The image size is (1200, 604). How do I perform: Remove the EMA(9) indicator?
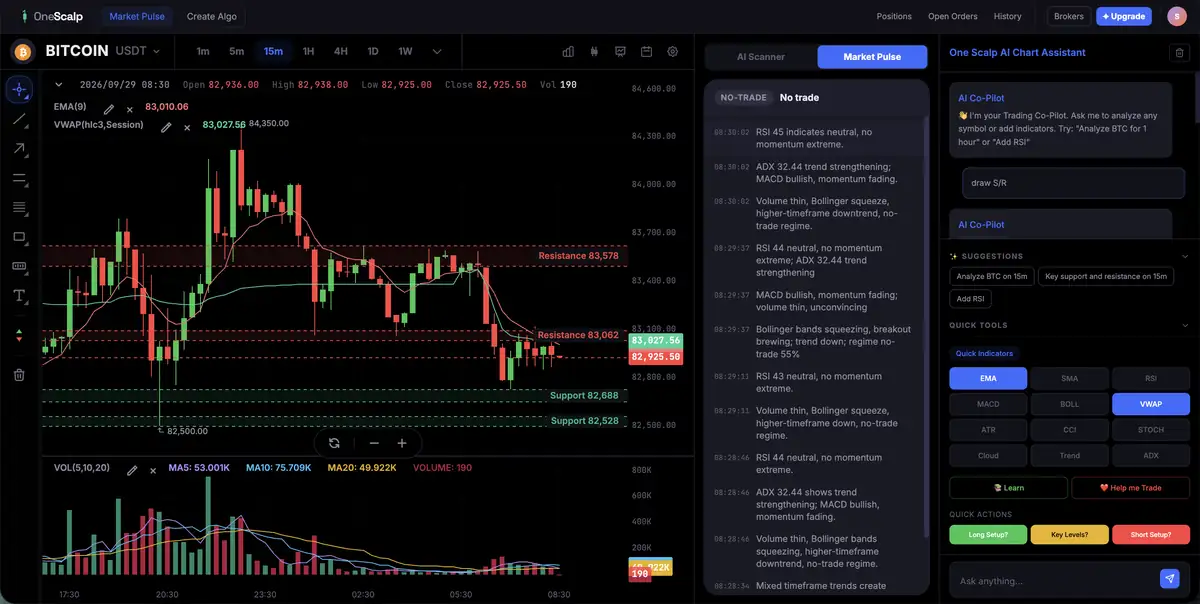tap(129, 108)
